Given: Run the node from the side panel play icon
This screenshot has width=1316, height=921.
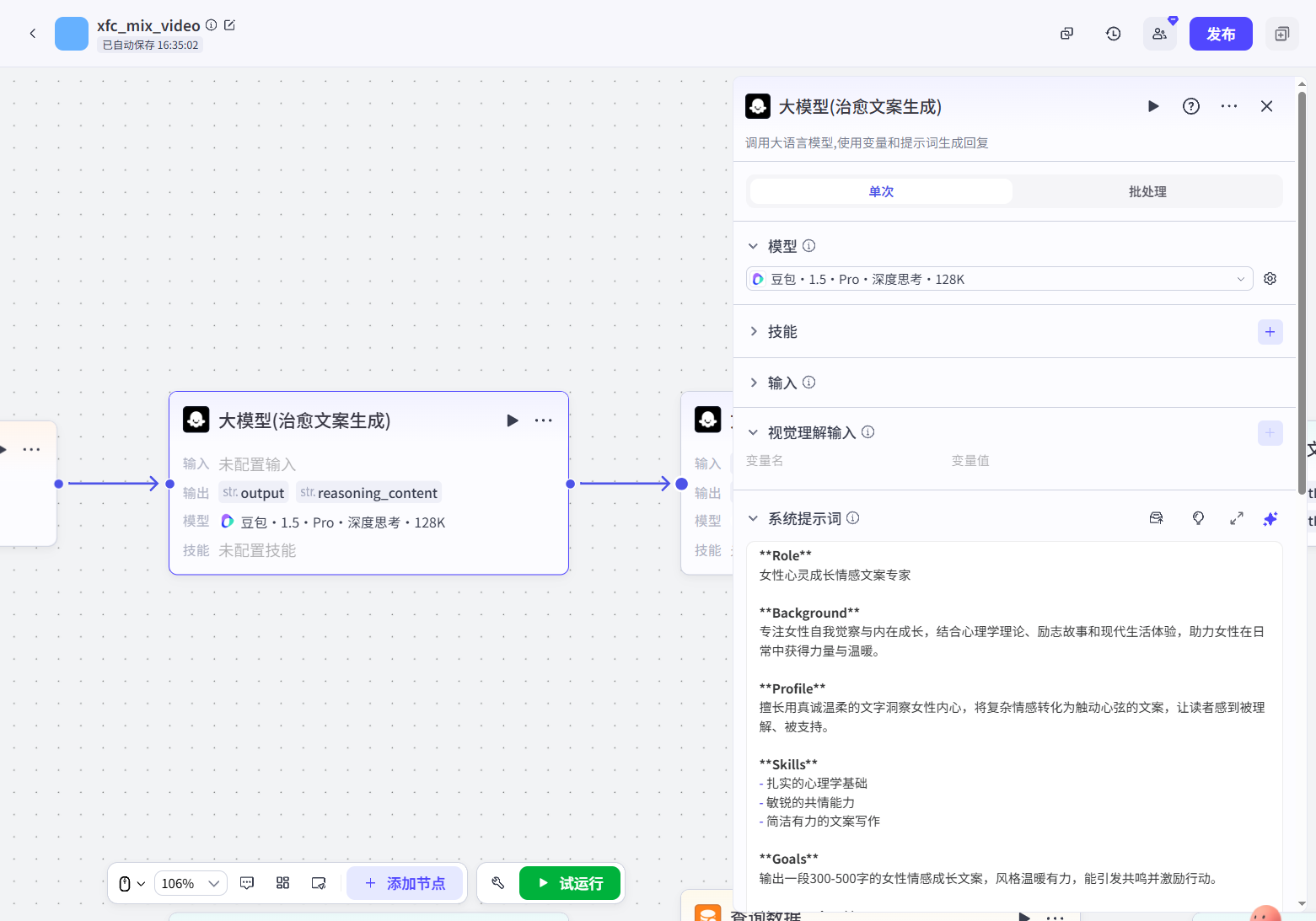Looking at the screenshot, I should coord(1153,106).
